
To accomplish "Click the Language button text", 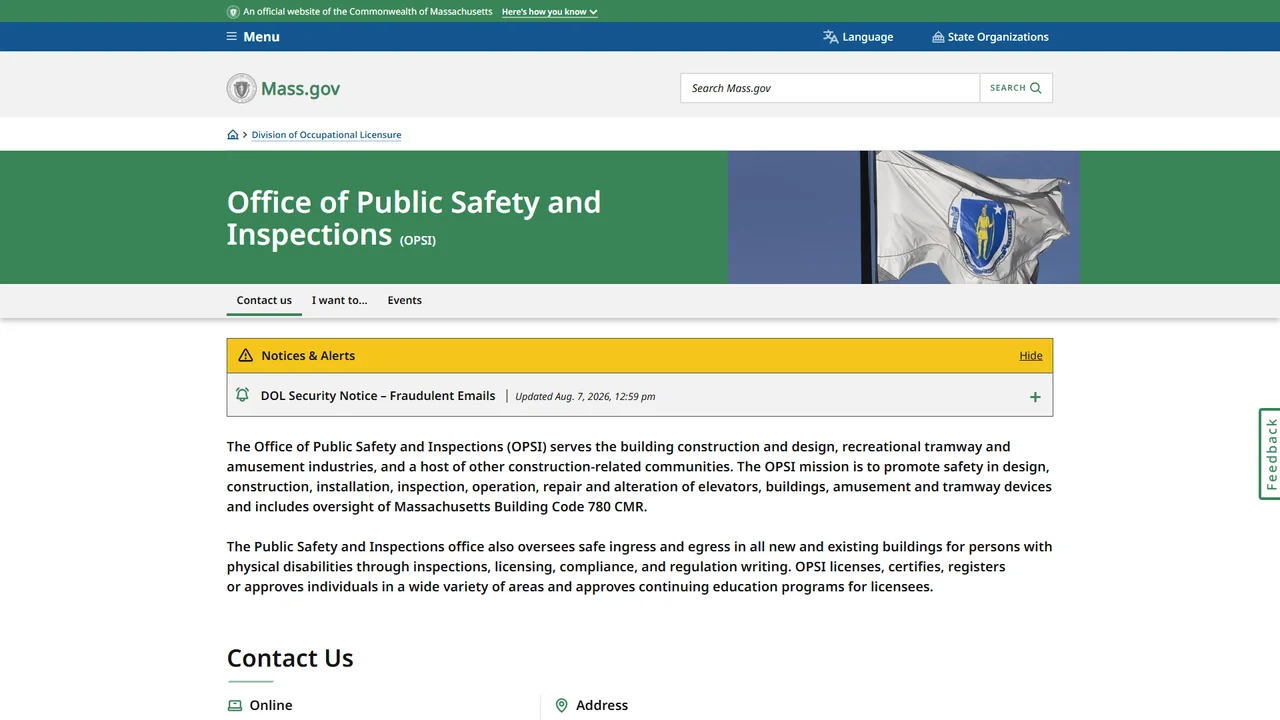I will click(868, 37).
